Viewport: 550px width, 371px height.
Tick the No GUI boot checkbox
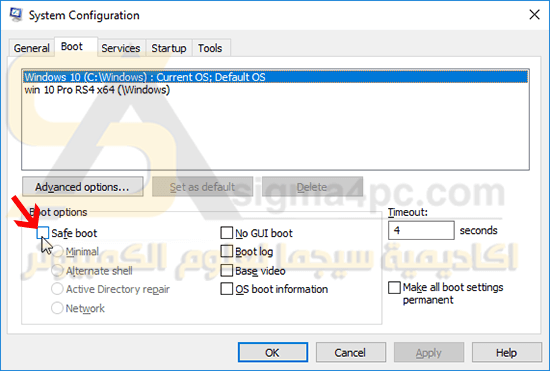[227, 233]
